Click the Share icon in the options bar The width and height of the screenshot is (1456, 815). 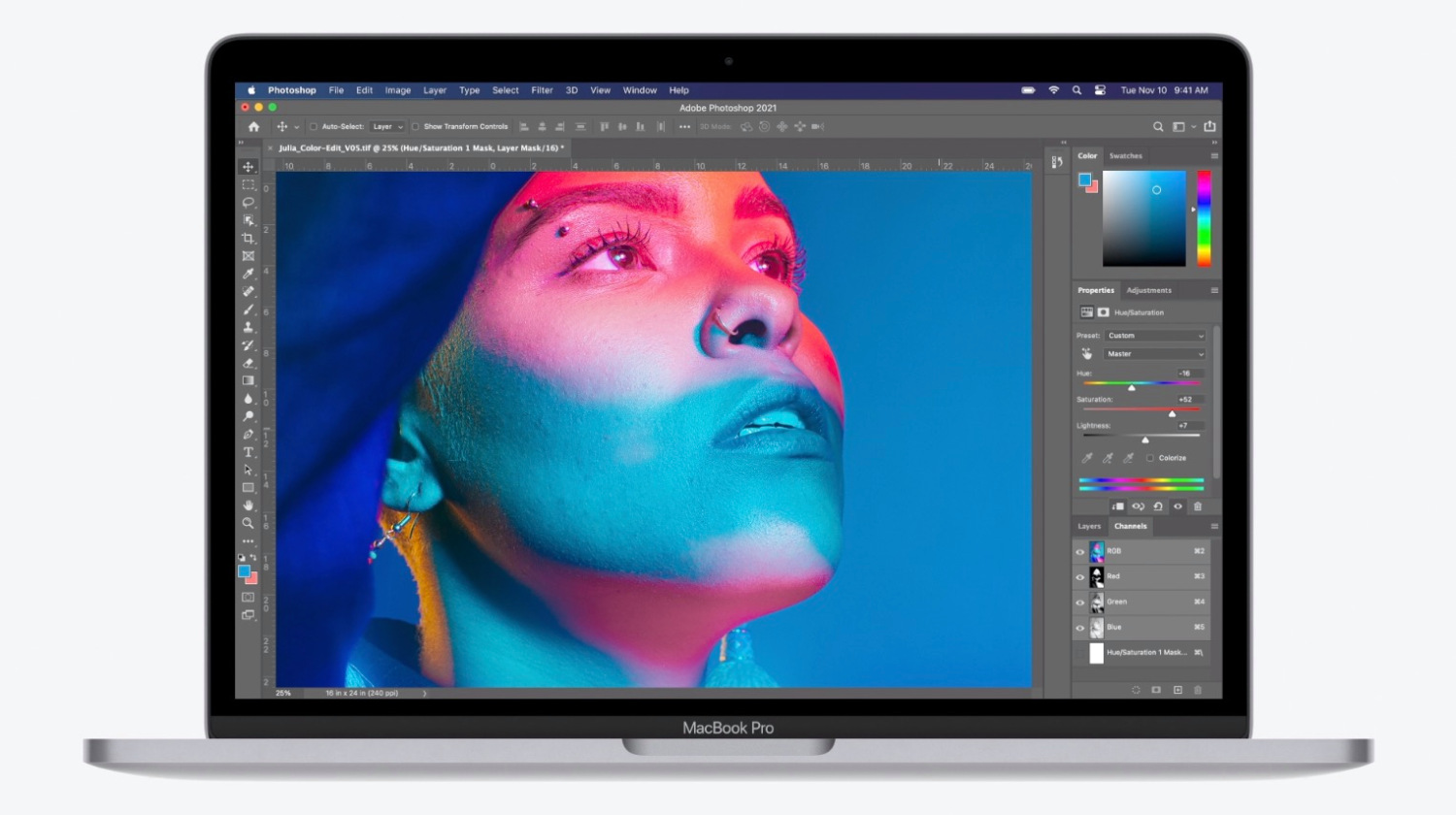[x=1209, y=126]
